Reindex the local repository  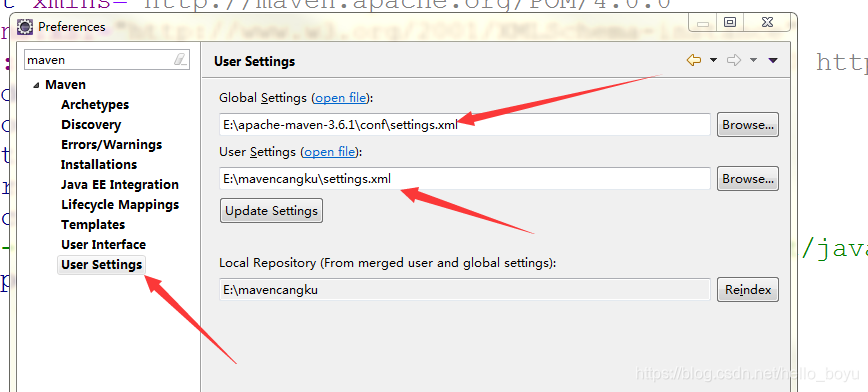748,290
